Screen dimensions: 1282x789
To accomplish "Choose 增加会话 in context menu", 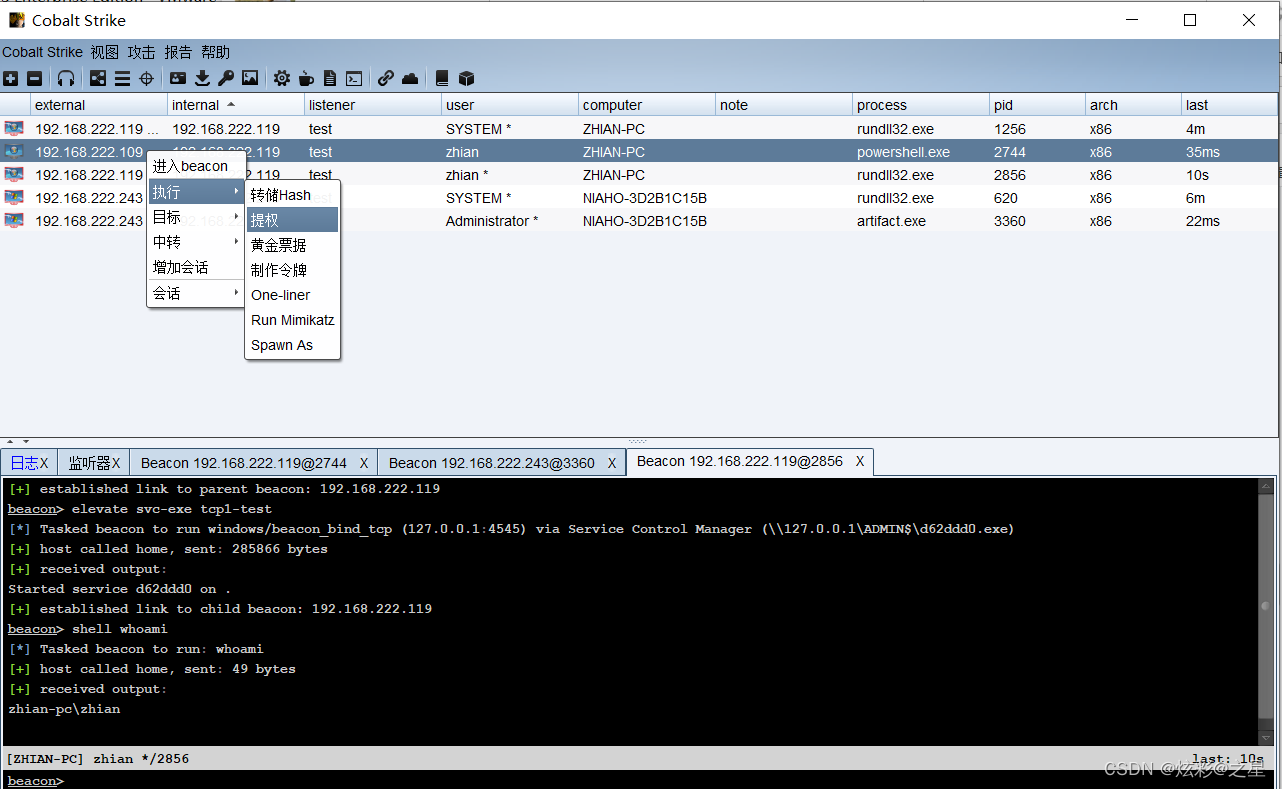I will pos(196,267).
